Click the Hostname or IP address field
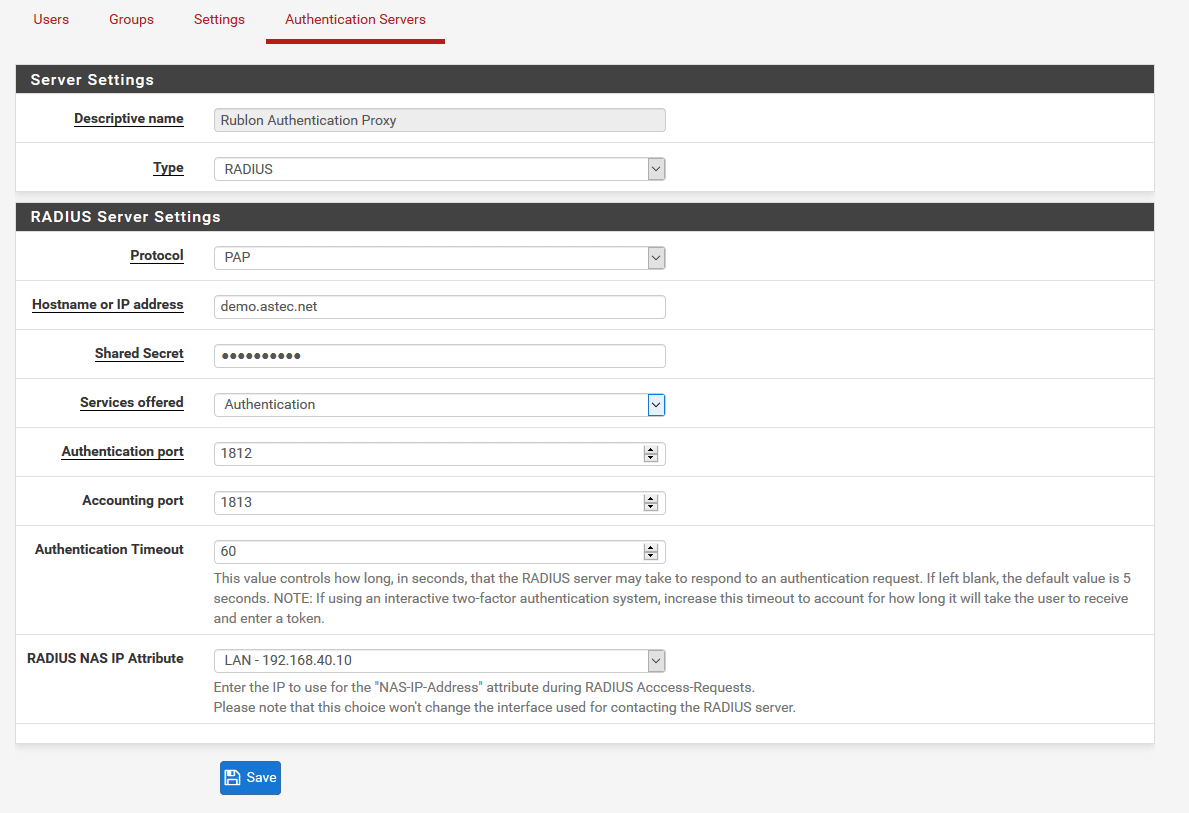The width and height of the screenshot is (1189, 813). 440,307
